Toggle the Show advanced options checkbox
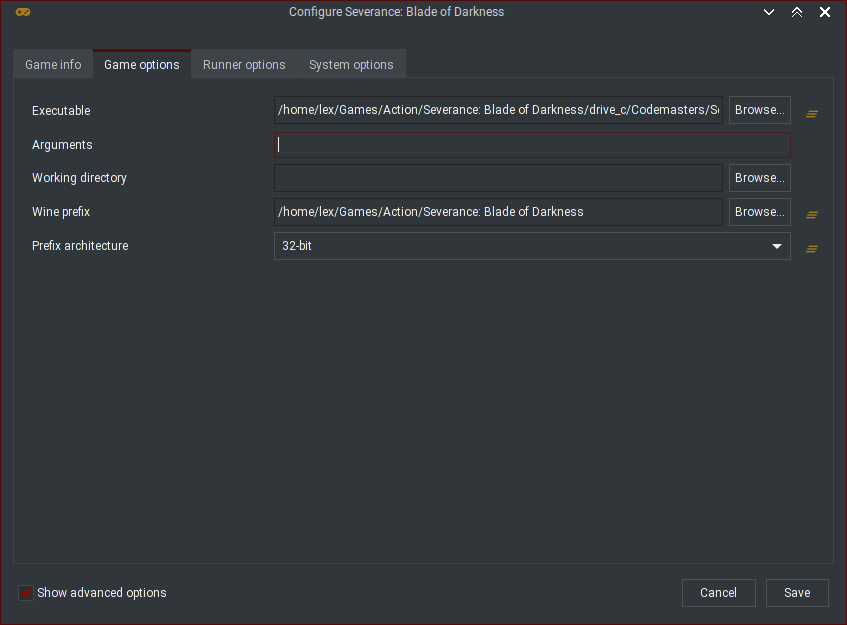Screen dimensions: 847x625 coord(26,593)
